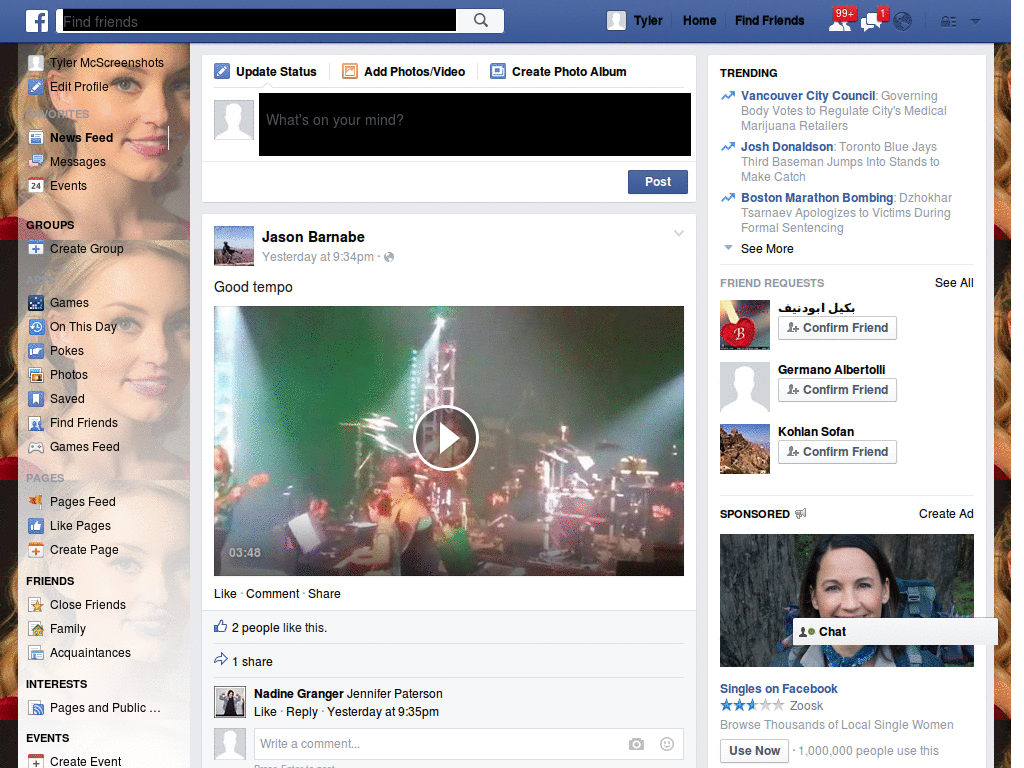Click Share under the video post
The width and height of the screenshot is (1024, 768).
point(324,594)
